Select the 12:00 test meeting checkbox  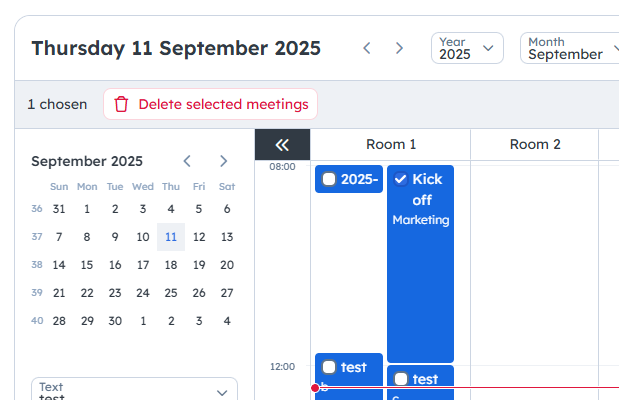(x=329, y=367)
